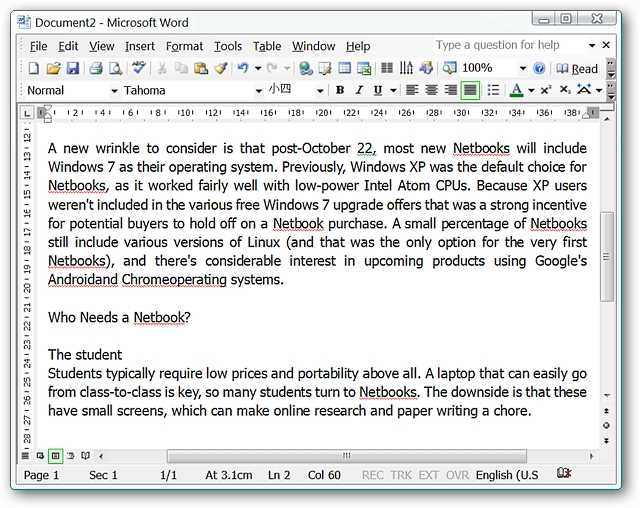The image size is (640, 508).
Task: Align text left
Action: point(412,90)
